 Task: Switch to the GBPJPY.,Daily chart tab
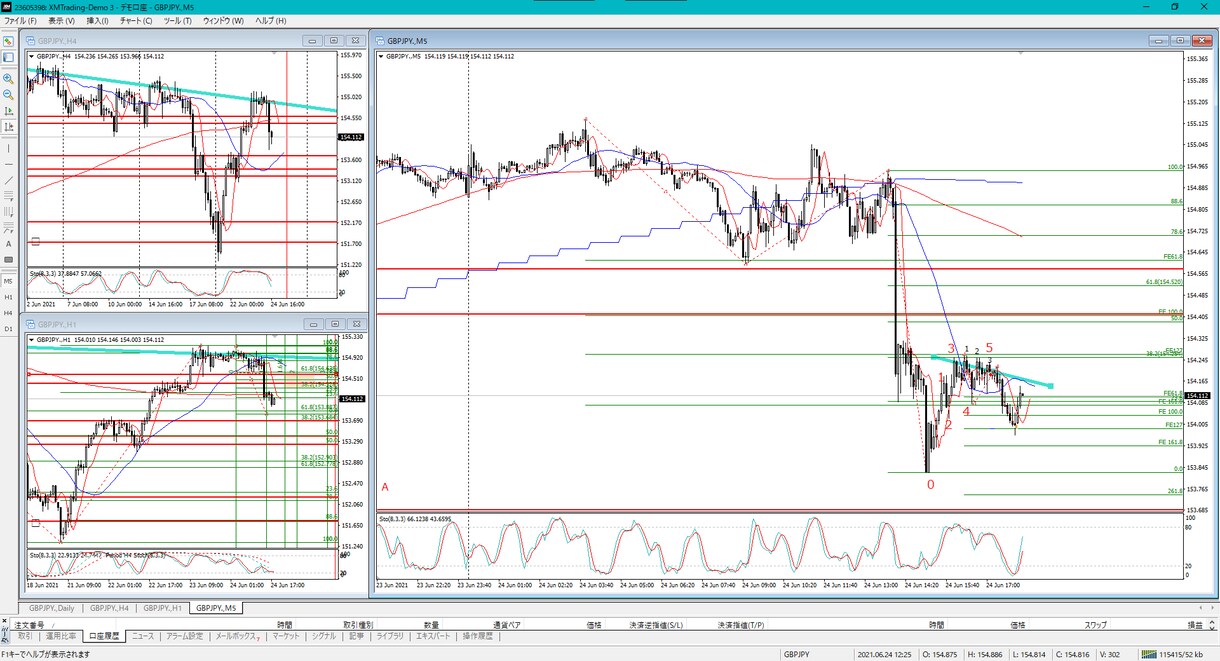(52, 607)
